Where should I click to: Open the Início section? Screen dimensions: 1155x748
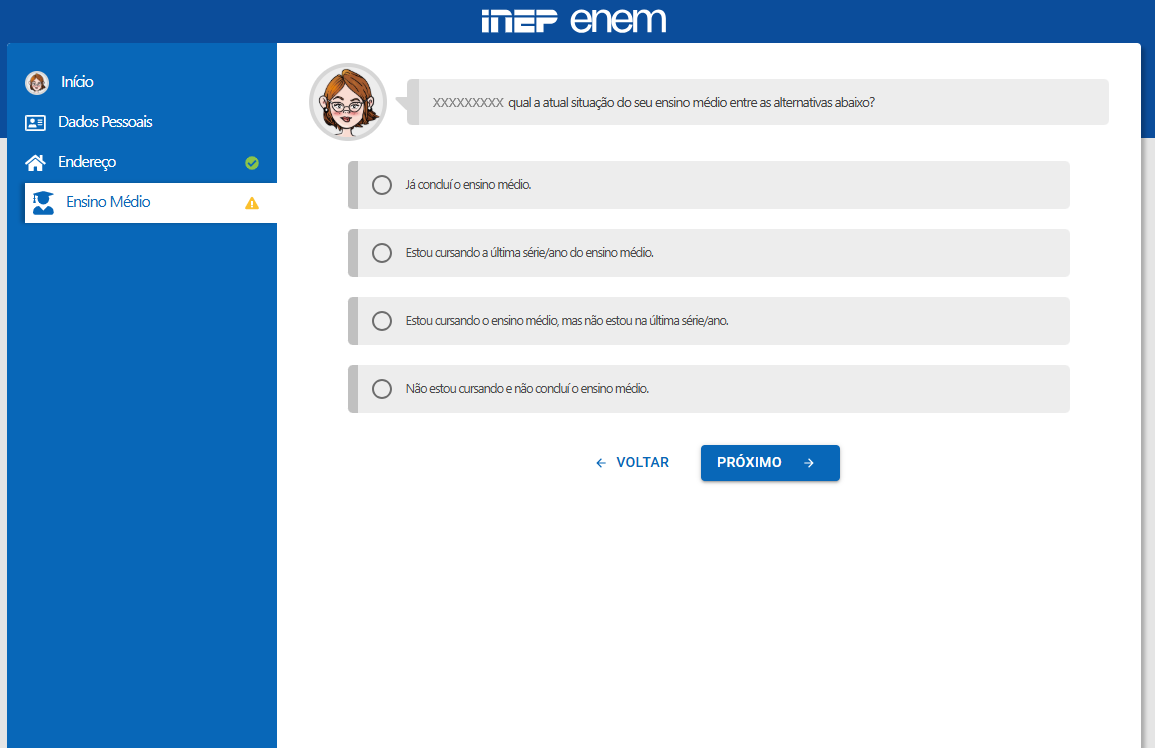(x=75, y=82)
